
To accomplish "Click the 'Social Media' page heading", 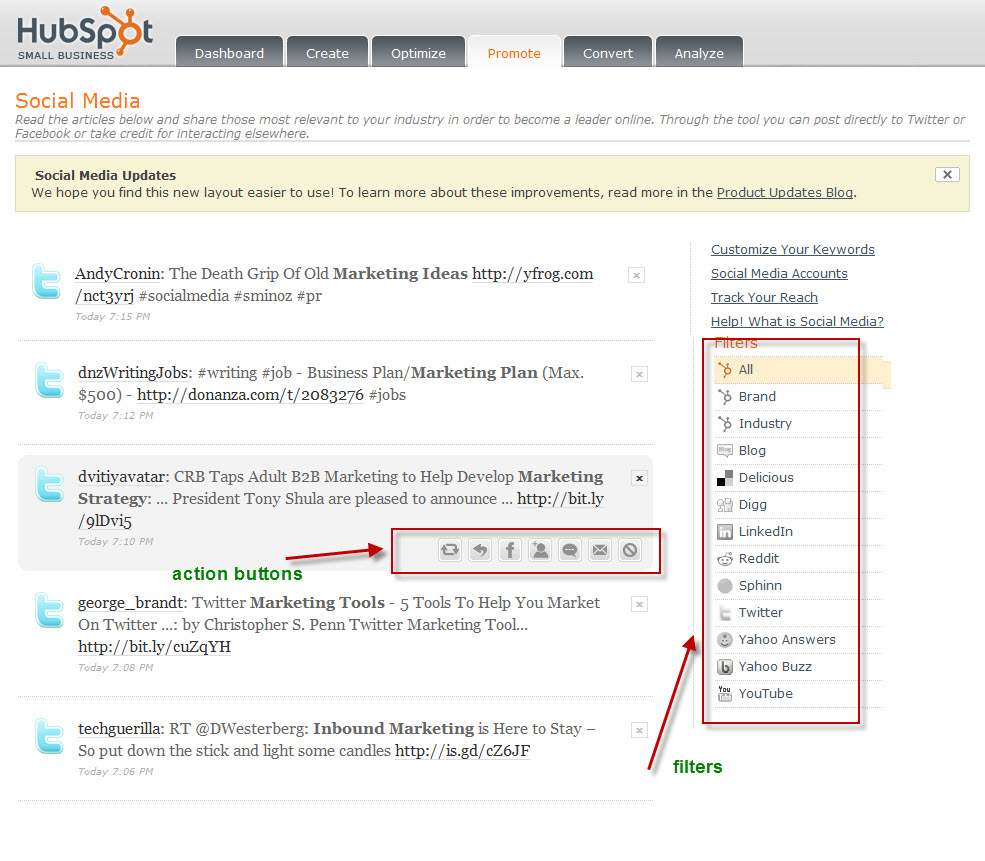I will click(78, 100).
